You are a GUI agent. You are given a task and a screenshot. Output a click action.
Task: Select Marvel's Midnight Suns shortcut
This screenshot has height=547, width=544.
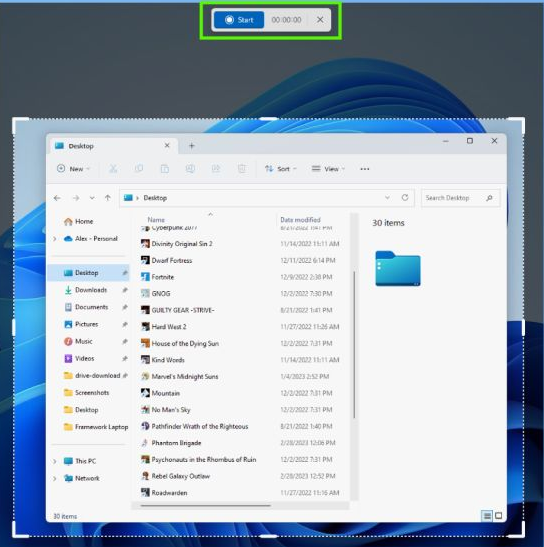(x=180, y=377)
